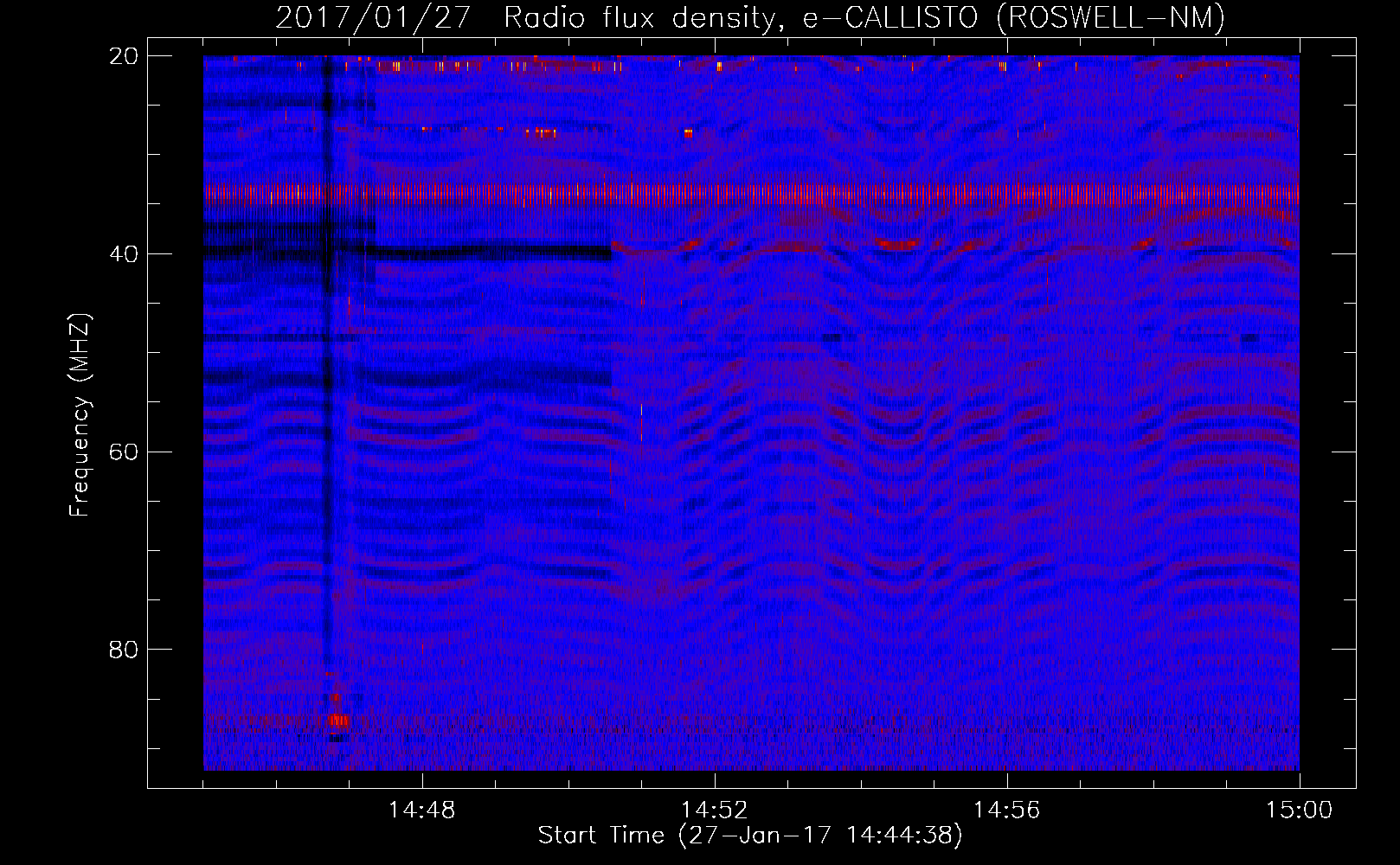Click the 14:52 time tick label
1400x865 pixels.
715,811
